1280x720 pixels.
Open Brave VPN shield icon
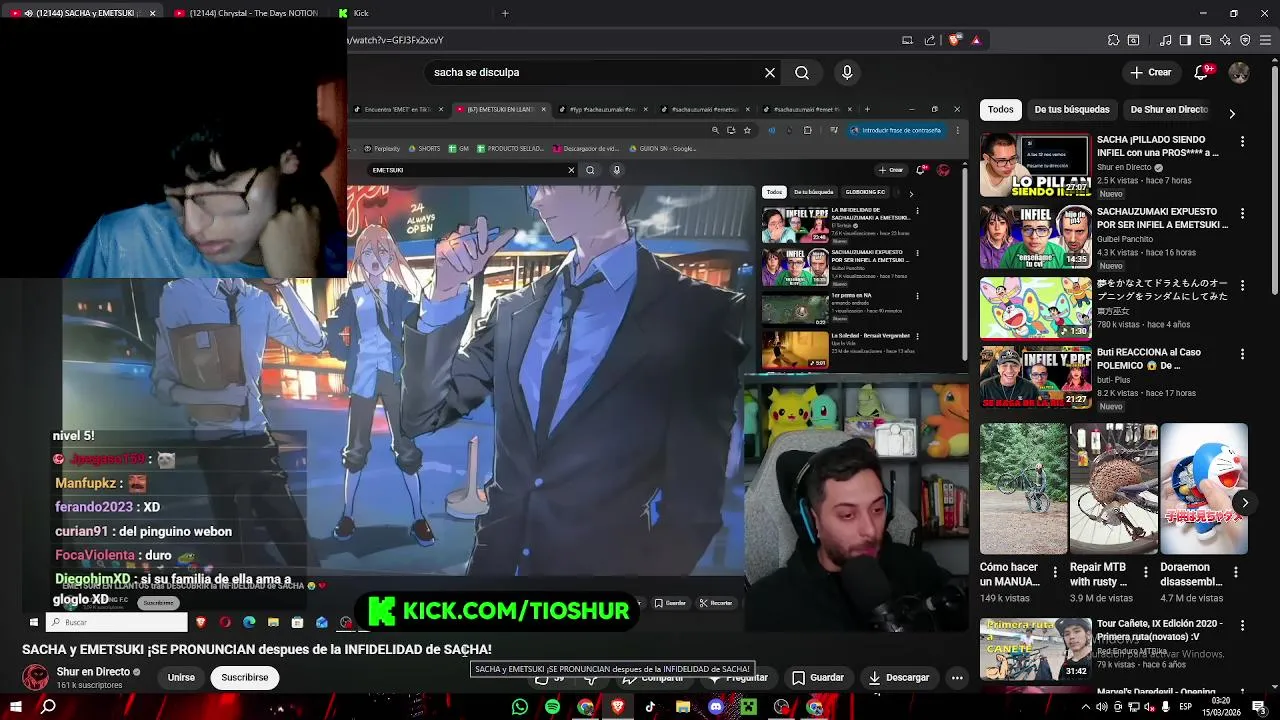click(x=1245, y=40)
